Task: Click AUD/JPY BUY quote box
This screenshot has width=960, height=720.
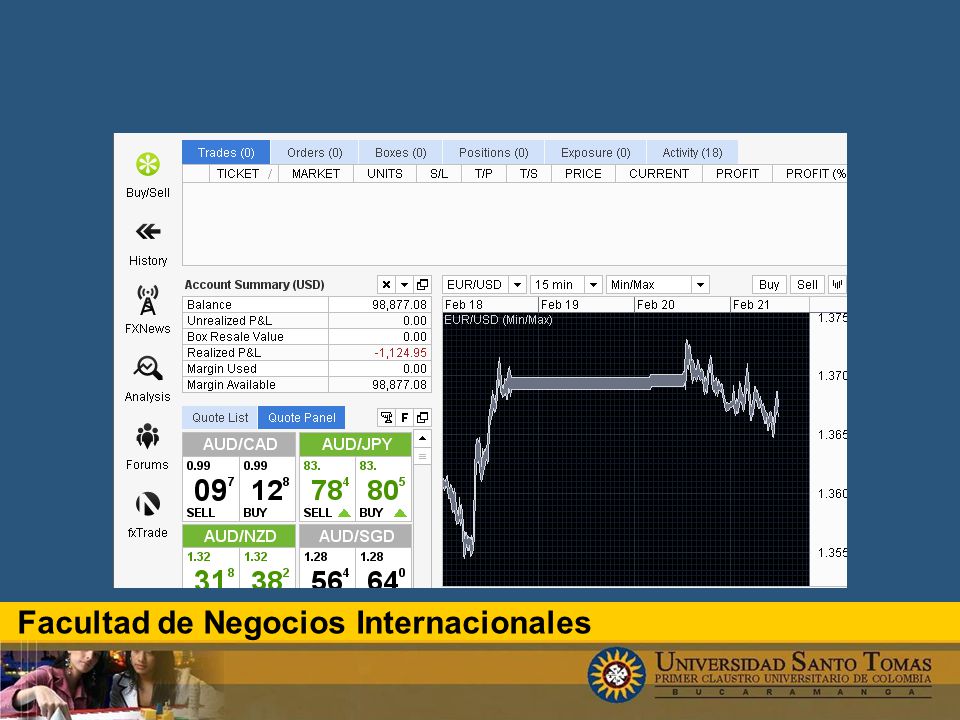Action: (383, 489)
